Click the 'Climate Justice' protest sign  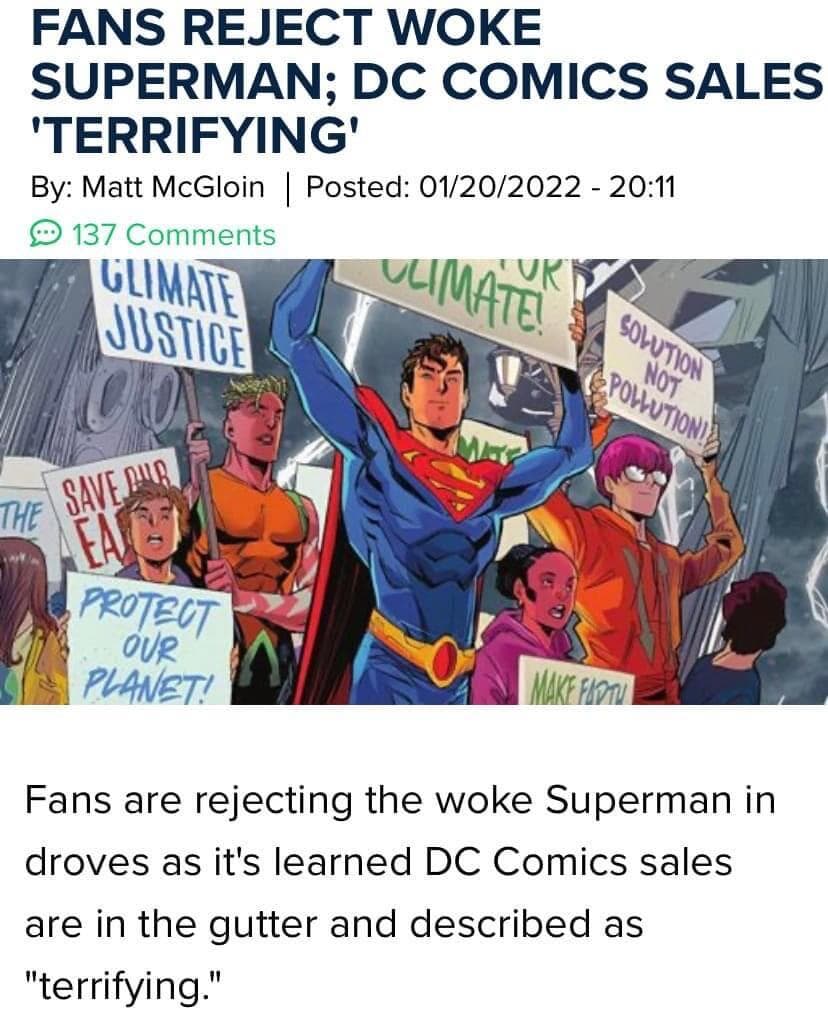[x=173, y=312]
